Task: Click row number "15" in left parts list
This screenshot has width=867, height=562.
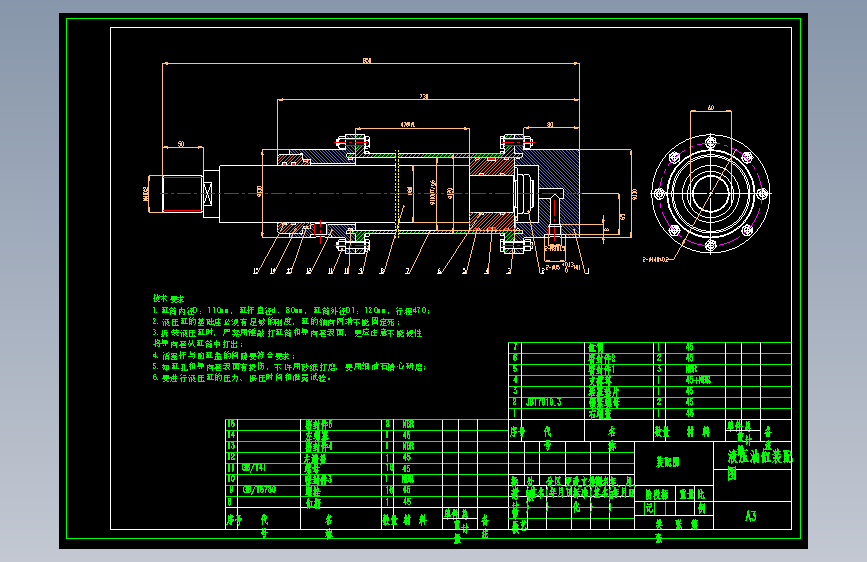Action: pyautogui.click(x=231, y=424)
